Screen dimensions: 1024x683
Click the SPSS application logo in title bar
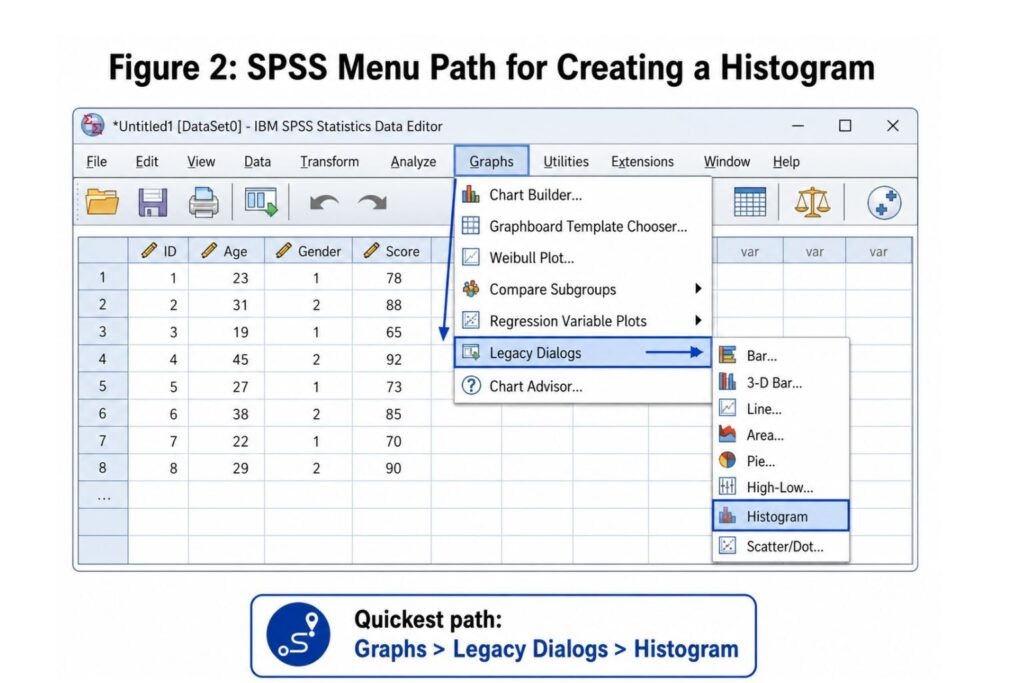pyautogui.click(x=93, y=125)
